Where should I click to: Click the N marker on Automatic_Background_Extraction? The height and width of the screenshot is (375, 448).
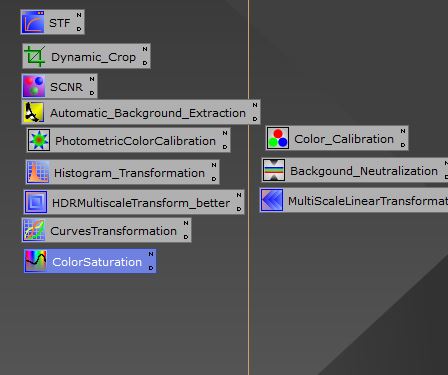click(255, 105)
